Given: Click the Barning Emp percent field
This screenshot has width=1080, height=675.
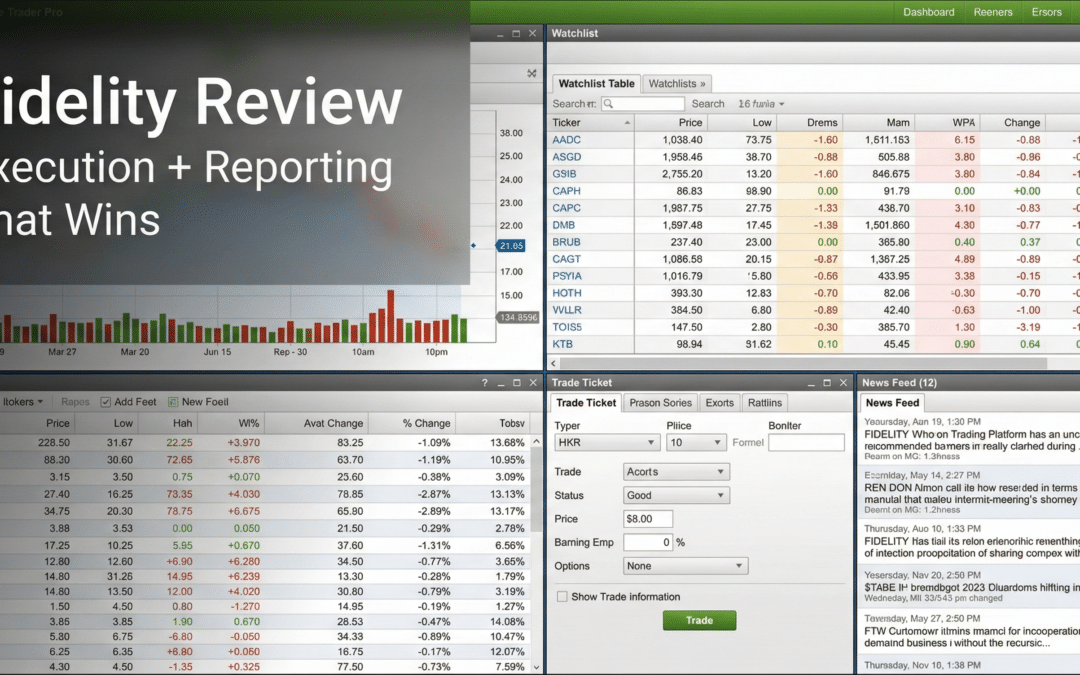Looking at the screenshot, I should click(647, 542).
